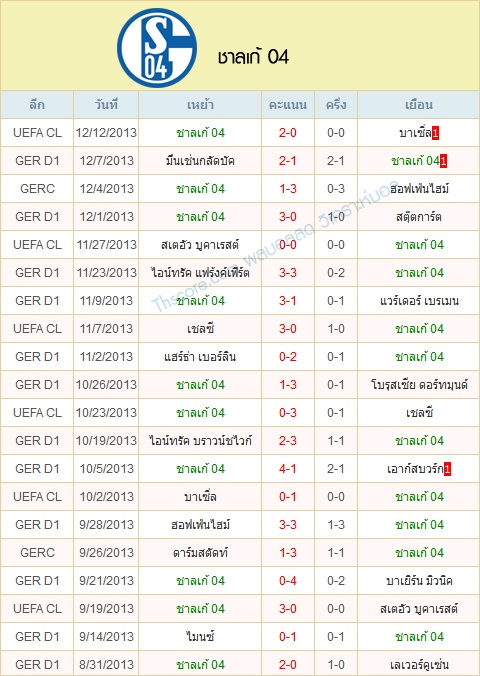The width and height of the screenshot is (480, 676).
Task: Click the red card badge beside เอาก์สบวร์ก
Action: (447, 469)
